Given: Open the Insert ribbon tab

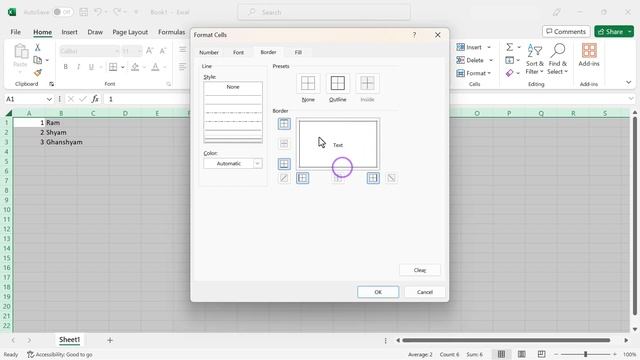Looking at the screenshot, I should (x=69, y=32).
